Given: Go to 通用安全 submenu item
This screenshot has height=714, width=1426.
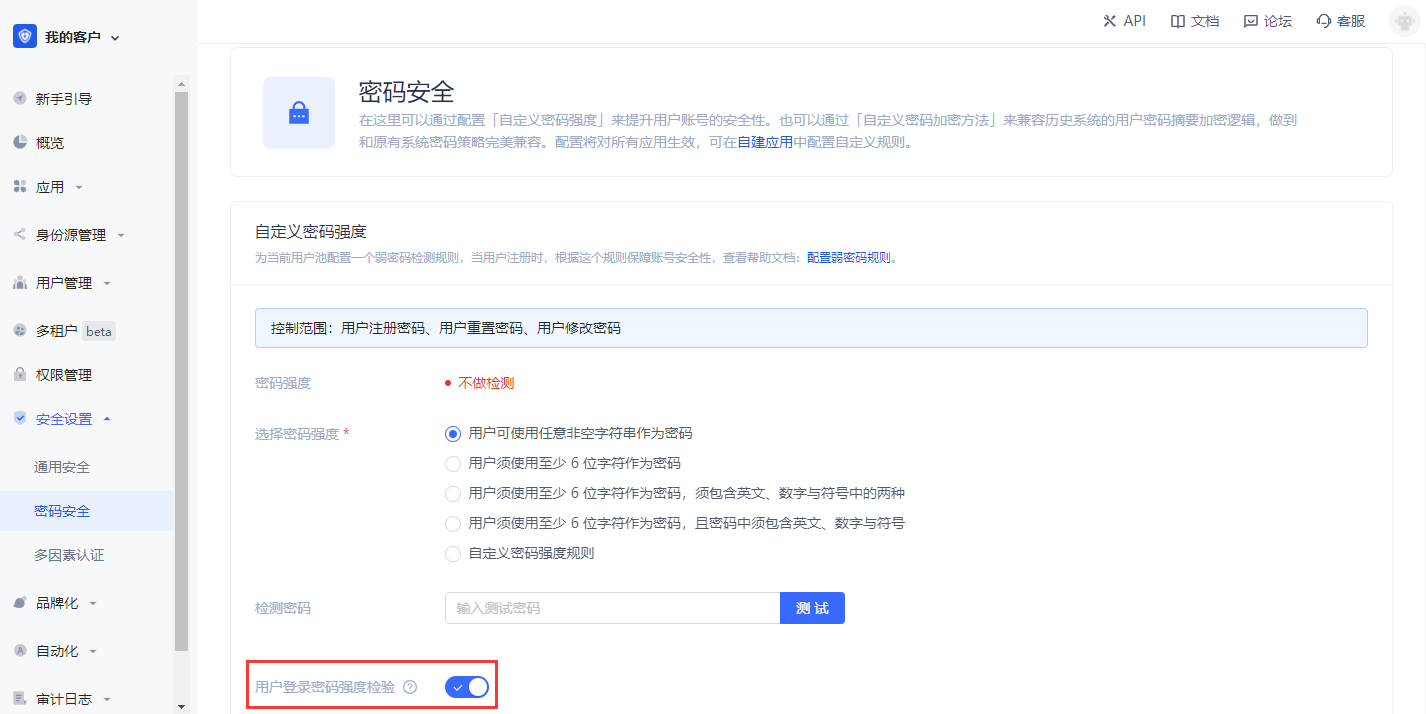Looking at the screenshot, I should pos(62,467).
